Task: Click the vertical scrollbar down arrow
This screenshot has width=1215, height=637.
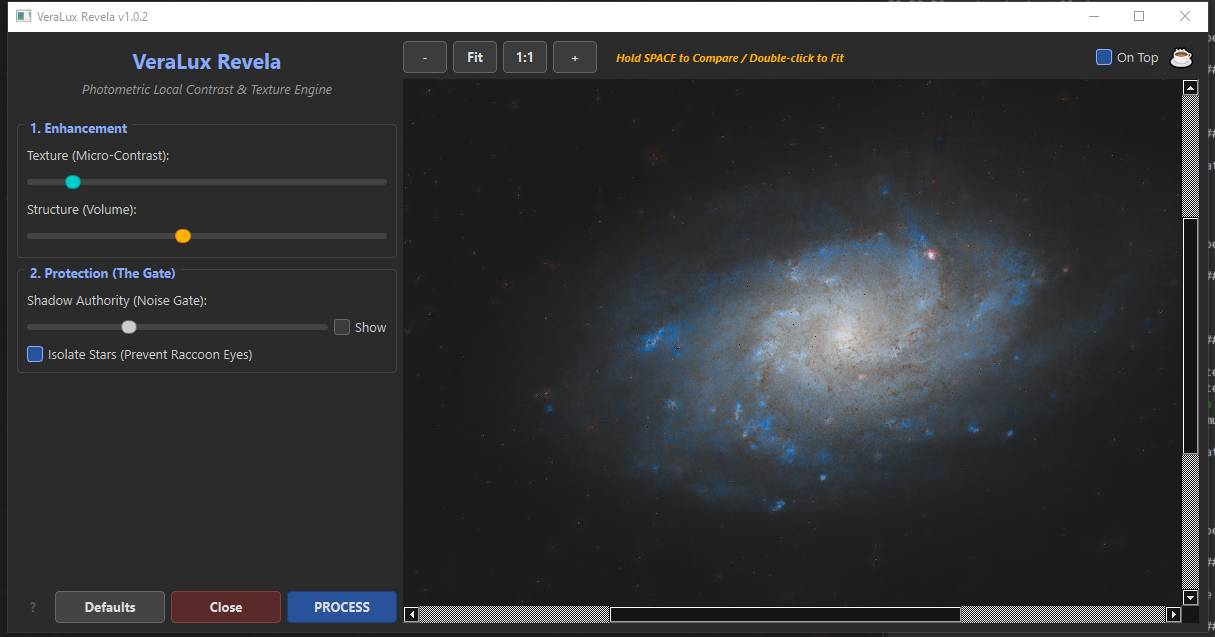Action: (1190, 597)
